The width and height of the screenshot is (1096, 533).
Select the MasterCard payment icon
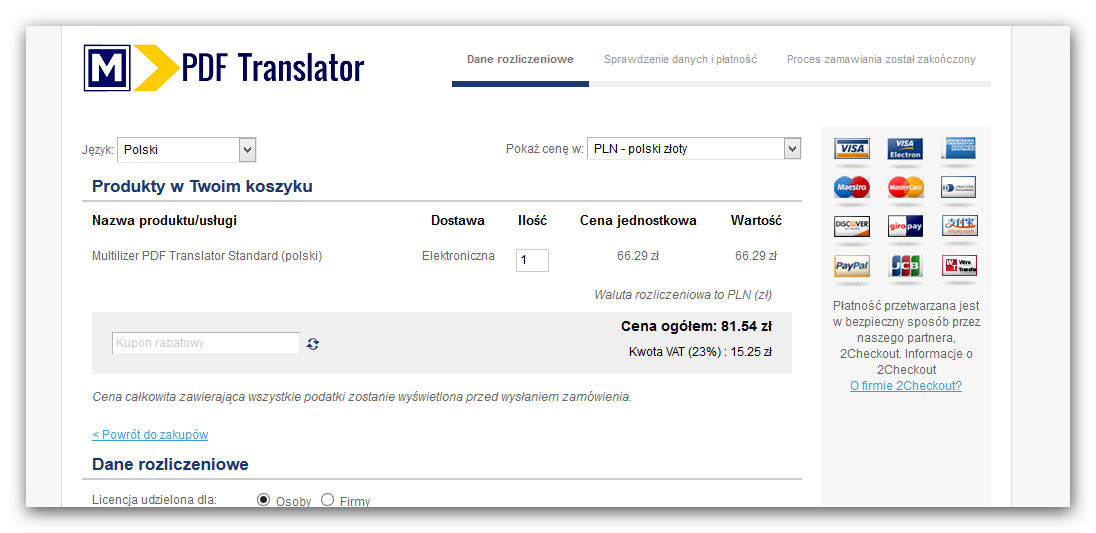click(905, 187)
